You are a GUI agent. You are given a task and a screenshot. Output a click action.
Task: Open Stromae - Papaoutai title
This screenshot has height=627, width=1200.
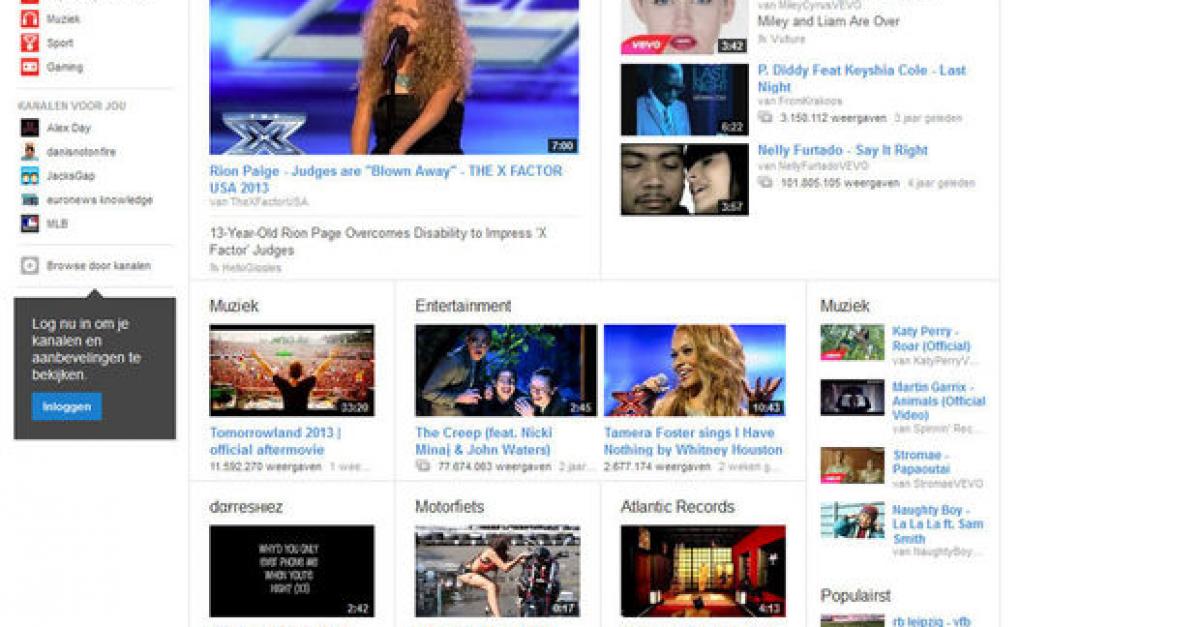[921, 462]
